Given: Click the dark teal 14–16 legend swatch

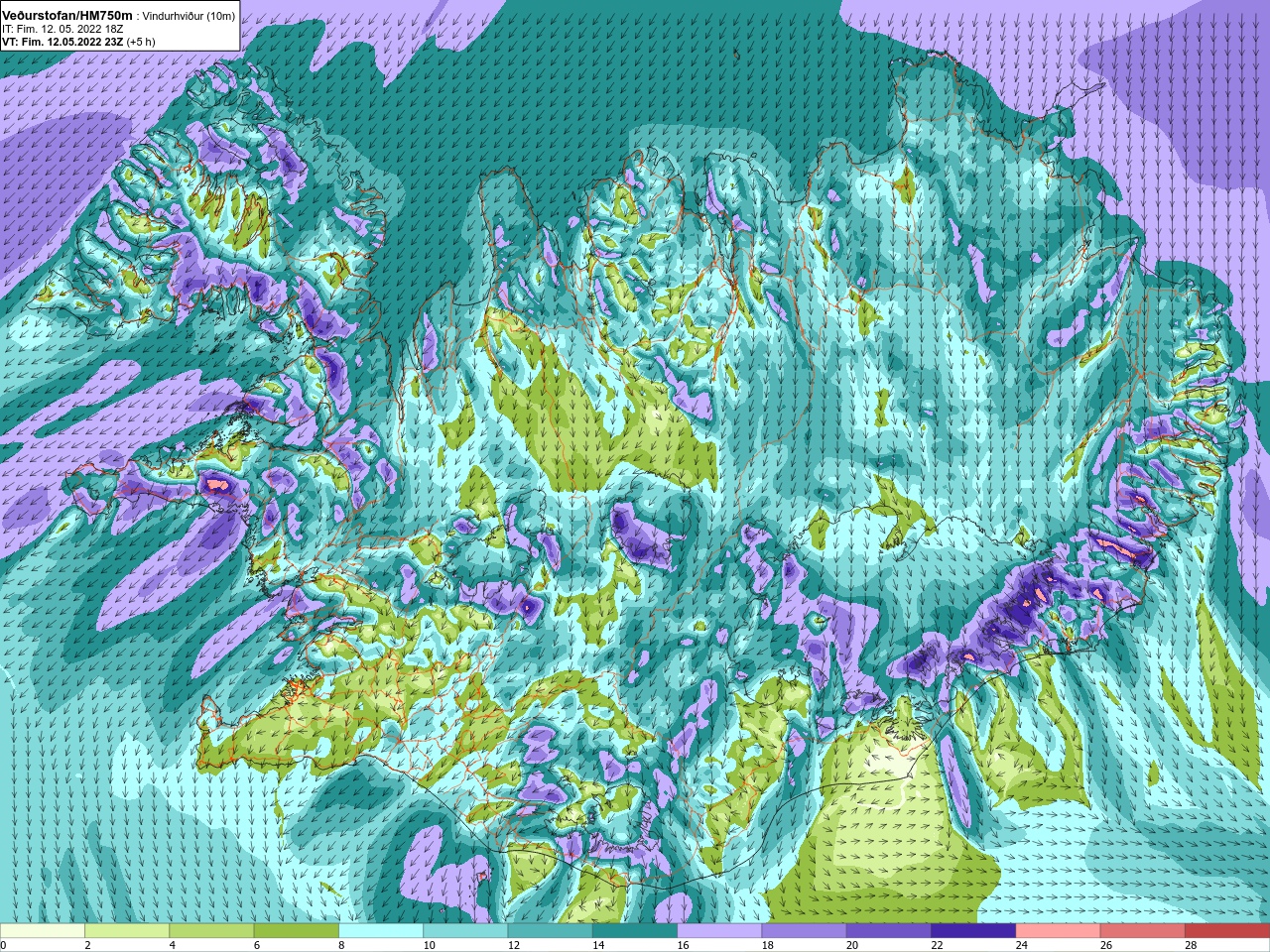Looking at the screenshot, I should point(635,931).
